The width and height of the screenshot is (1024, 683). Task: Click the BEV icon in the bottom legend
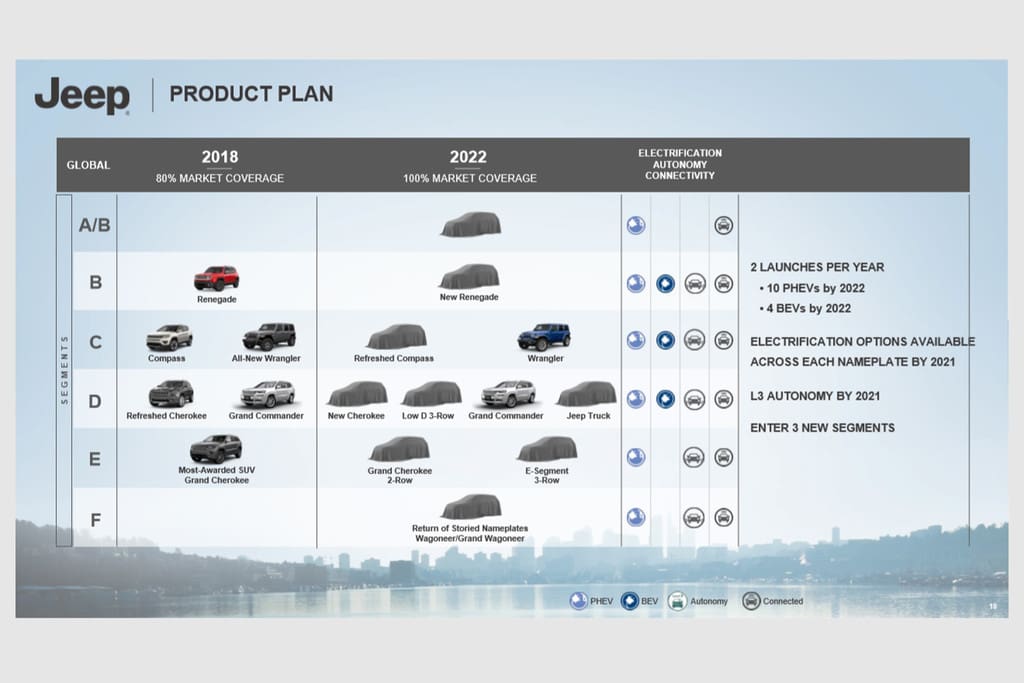click(629, 601)
